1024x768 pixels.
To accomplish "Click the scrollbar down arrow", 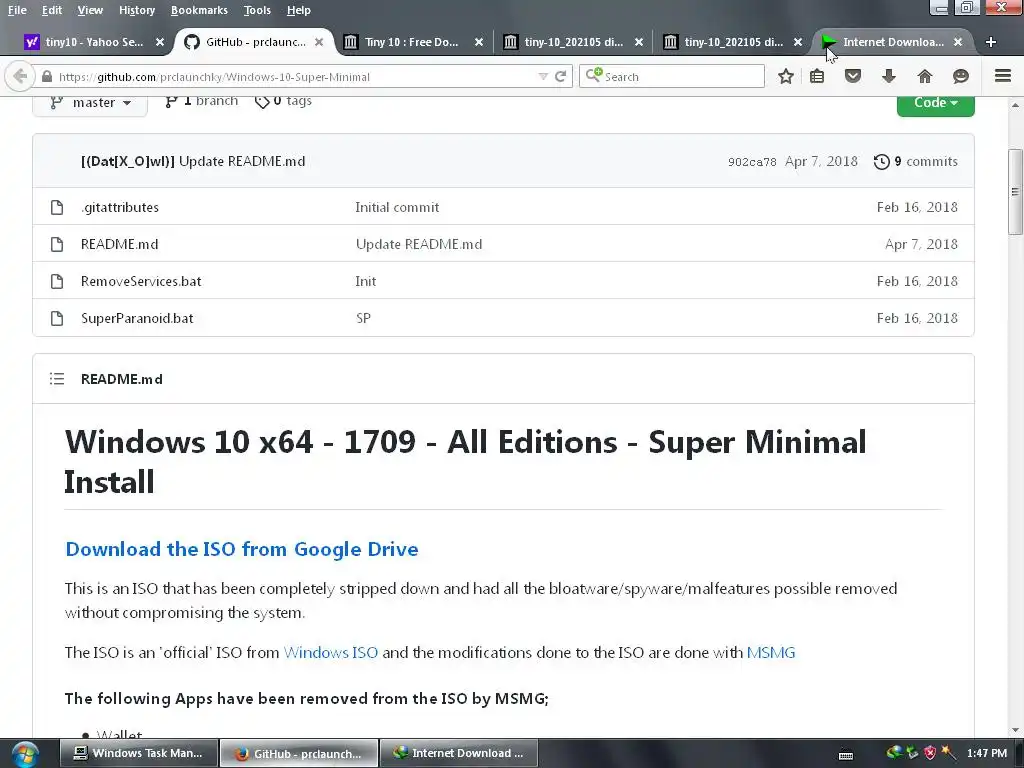I will [x=1015, y=730].
